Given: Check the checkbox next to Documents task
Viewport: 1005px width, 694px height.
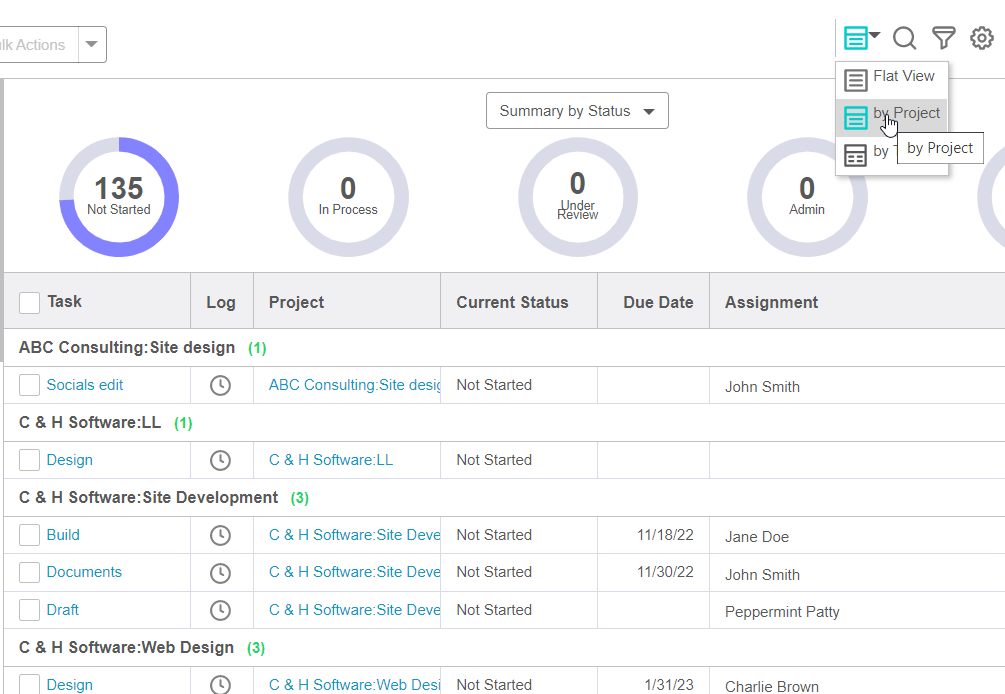Looking at the screenshot, I should pyautogui.click(x=29, y=572).
